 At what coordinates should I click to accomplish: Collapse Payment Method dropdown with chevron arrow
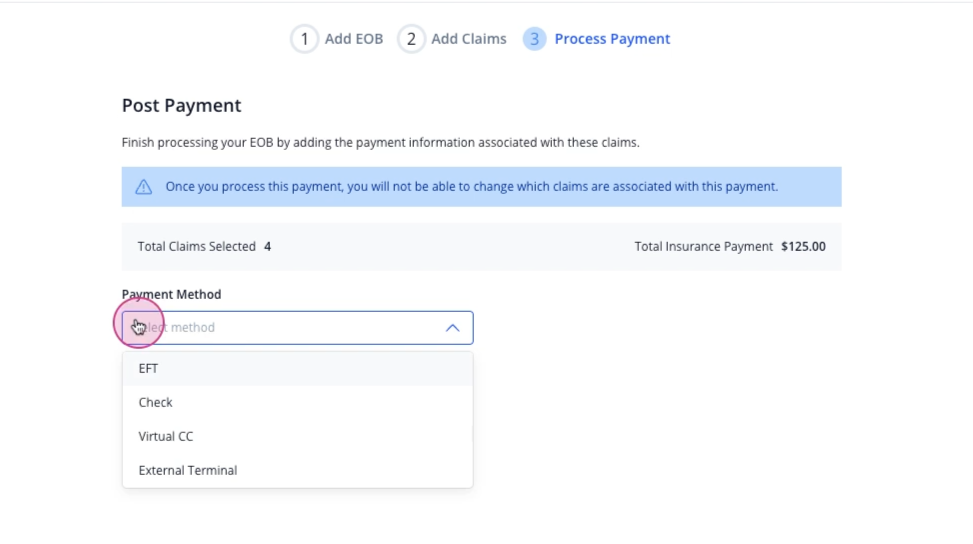(x=452, y=328)
